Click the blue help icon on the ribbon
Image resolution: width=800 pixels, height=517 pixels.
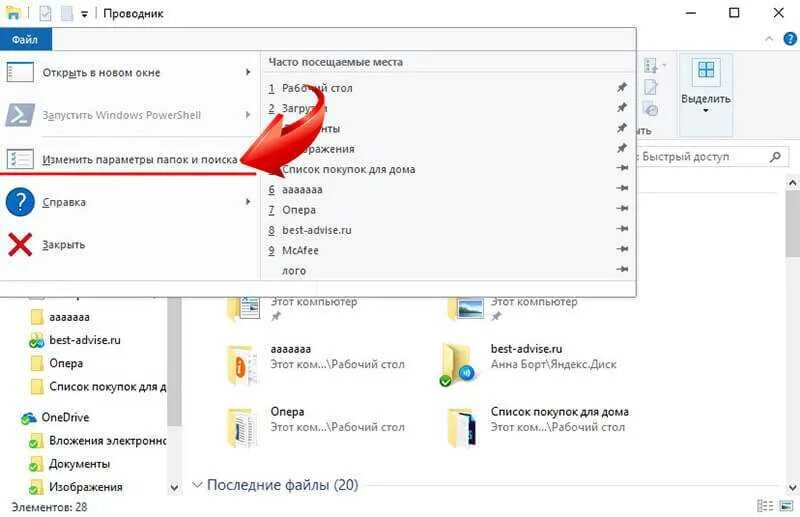pyautogui.click(x=790, y=39)
